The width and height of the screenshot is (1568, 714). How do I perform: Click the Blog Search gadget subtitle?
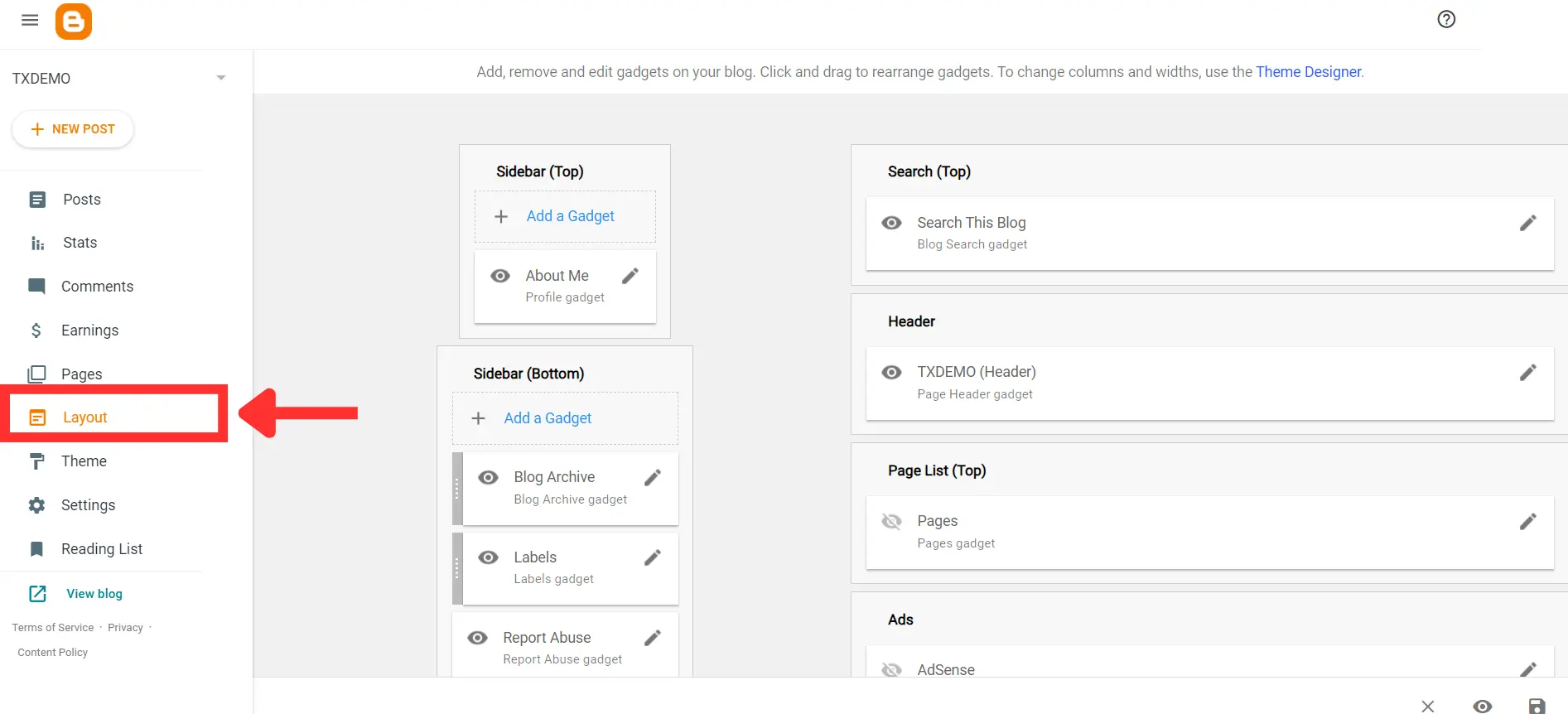pyautogui.click(x=972, y=244)
